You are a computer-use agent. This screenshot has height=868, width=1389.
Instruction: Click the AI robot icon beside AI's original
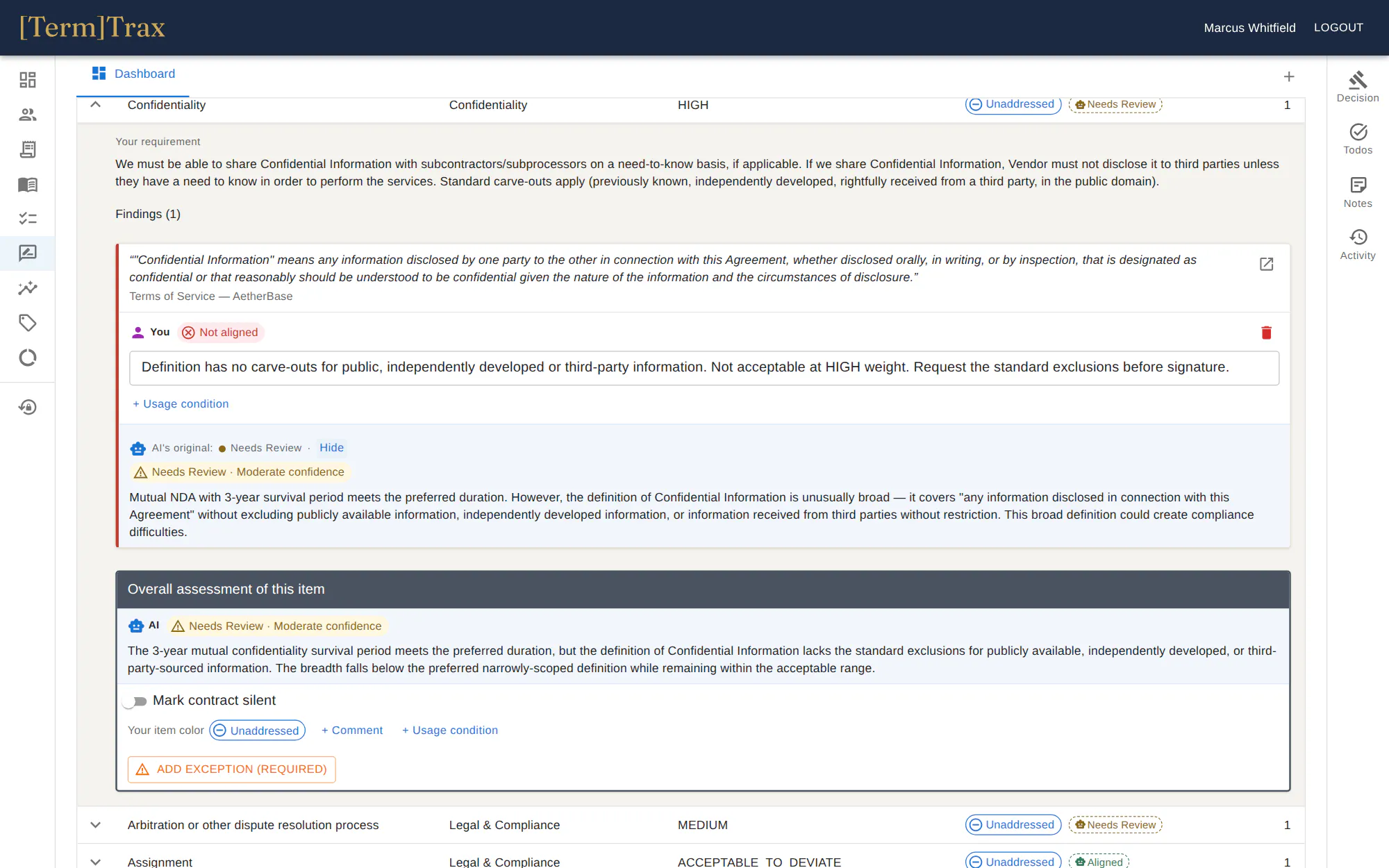coord(138,449)
